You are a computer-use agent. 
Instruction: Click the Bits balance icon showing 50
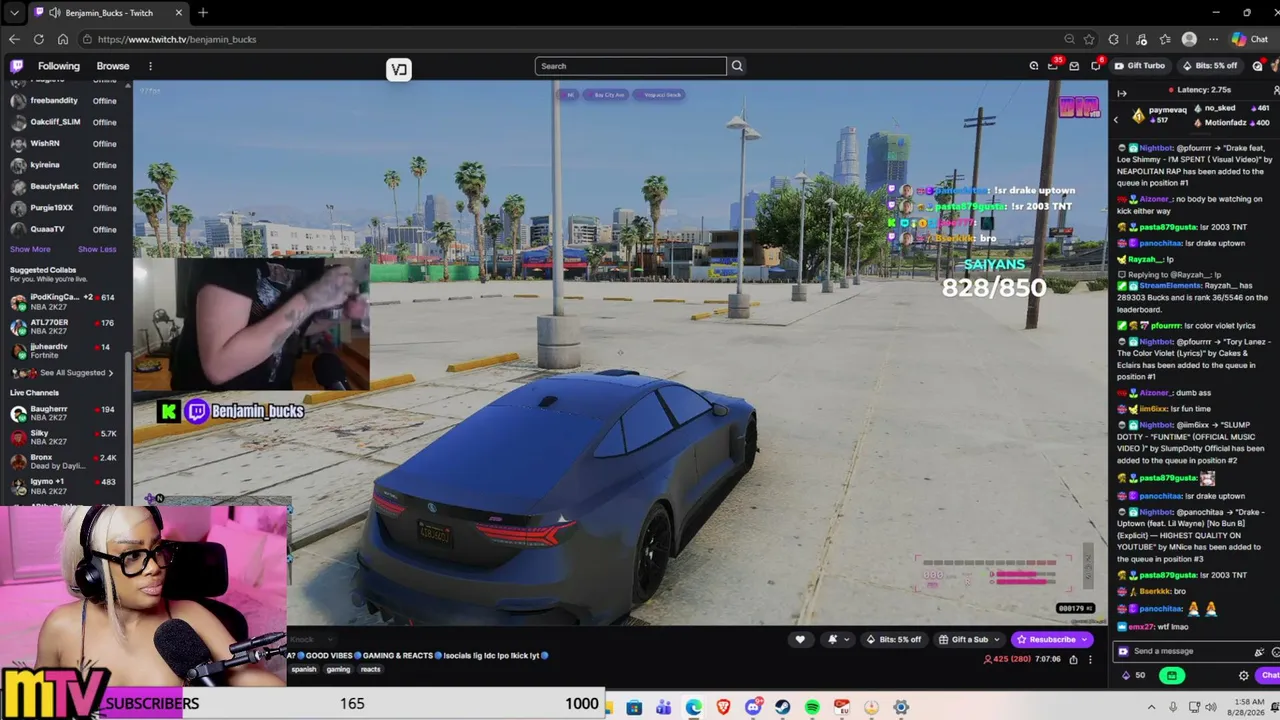pos(1134,675)
